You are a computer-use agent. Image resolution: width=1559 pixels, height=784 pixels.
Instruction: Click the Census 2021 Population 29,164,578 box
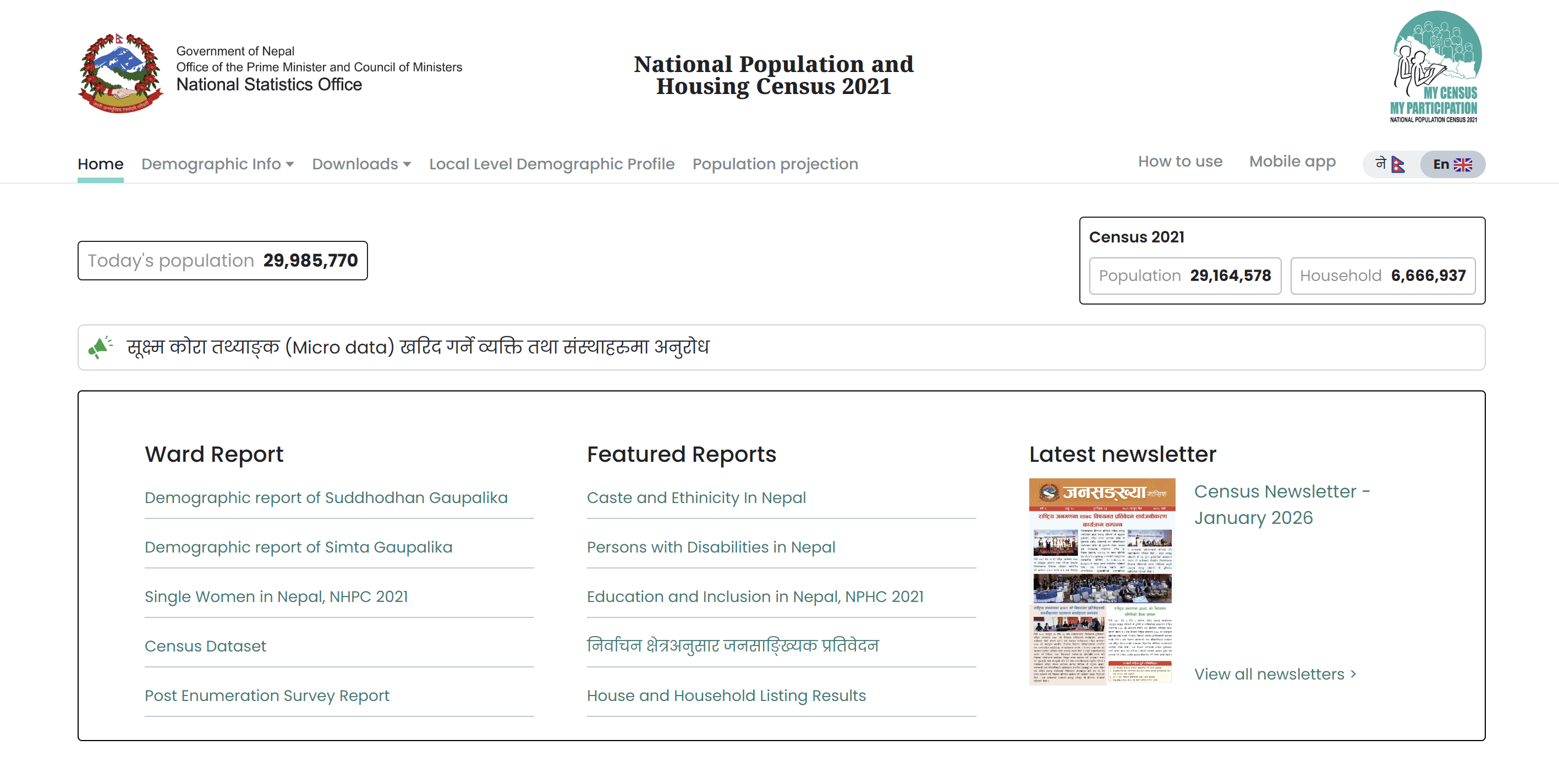[x=1184, y=275]
